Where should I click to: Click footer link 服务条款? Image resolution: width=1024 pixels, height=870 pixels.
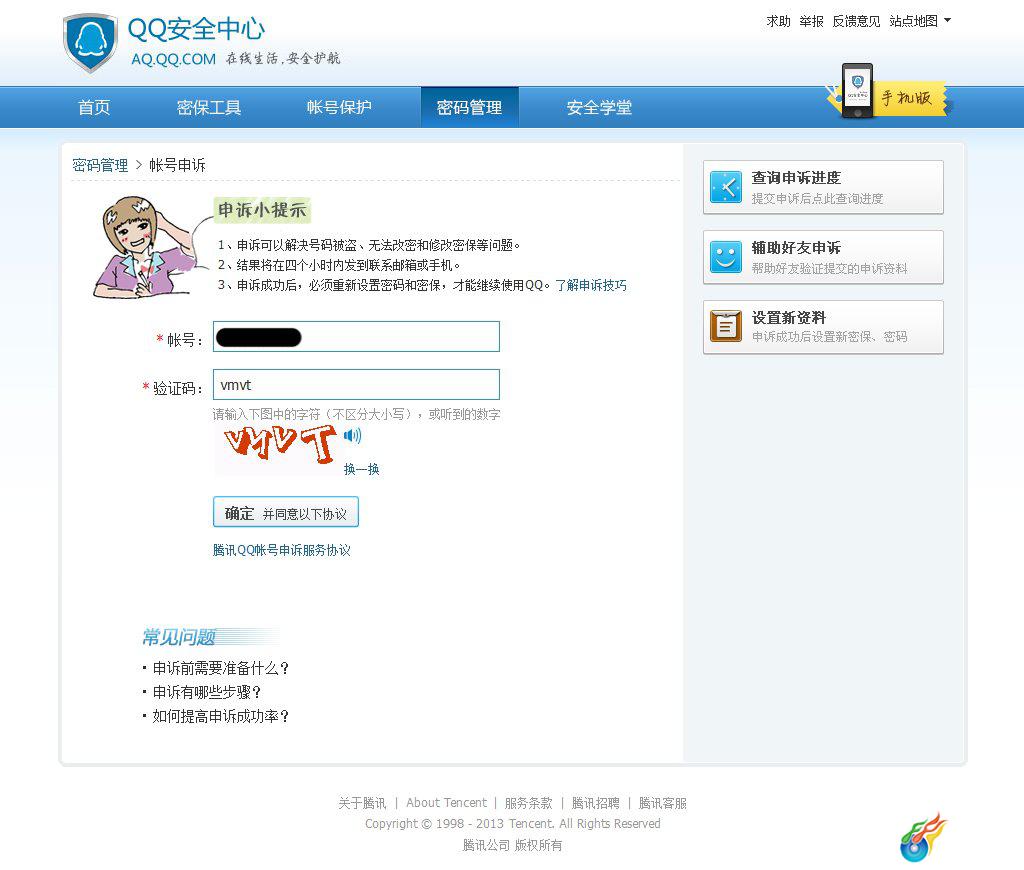[528, 803]
